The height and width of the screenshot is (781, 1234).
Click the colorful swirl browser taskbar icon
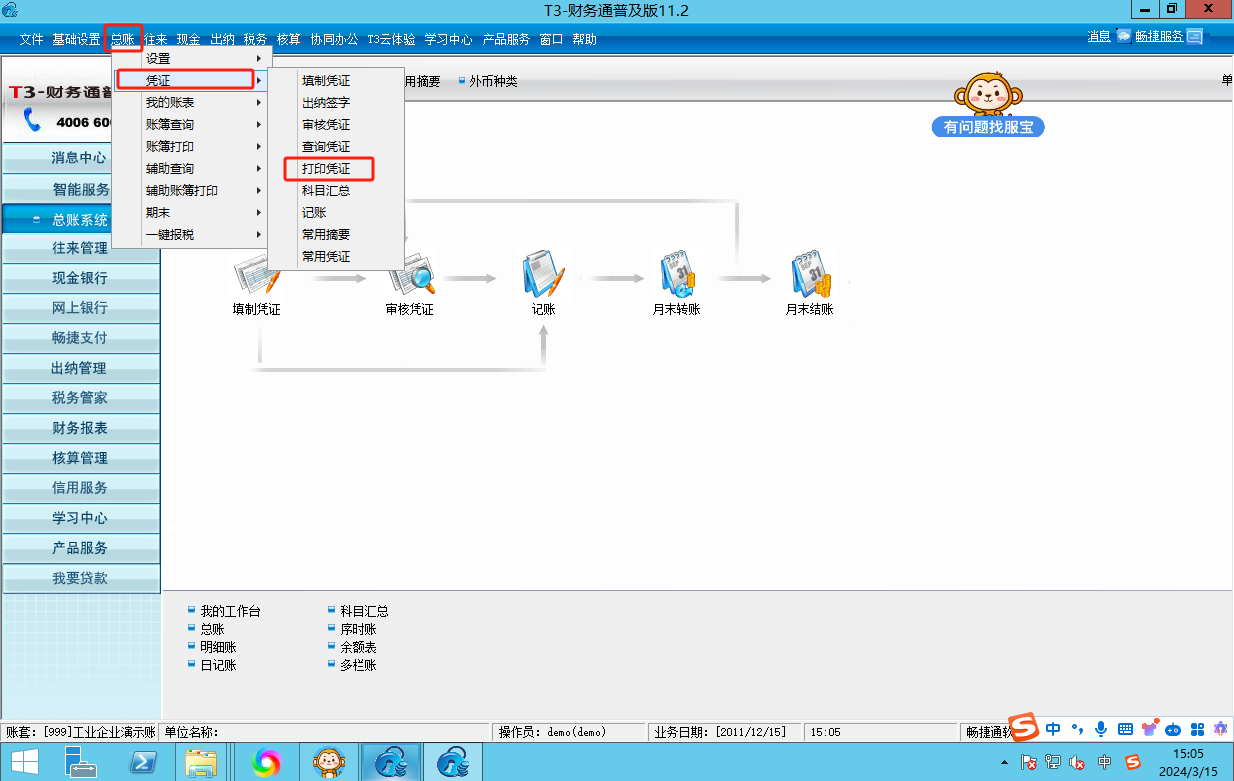click(x=266, y=762)
